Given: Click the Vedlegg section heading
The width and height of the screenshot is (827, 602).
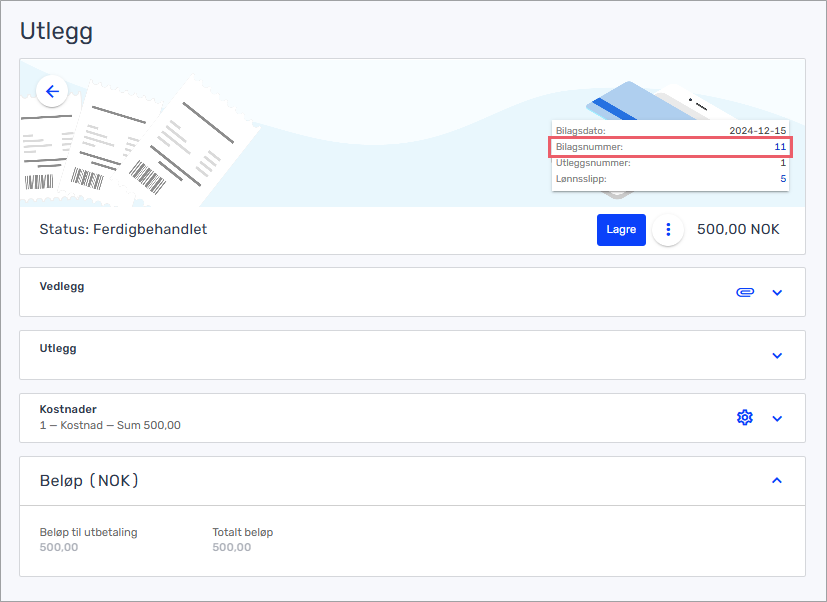Looking at the screenshot, I should click(62, 286).
